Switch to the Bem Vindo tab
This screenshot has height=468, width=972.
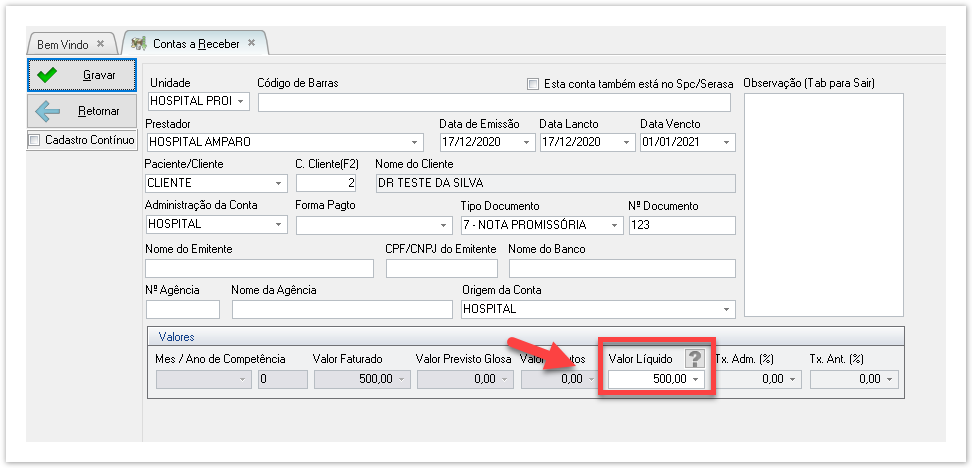[63, 44]
